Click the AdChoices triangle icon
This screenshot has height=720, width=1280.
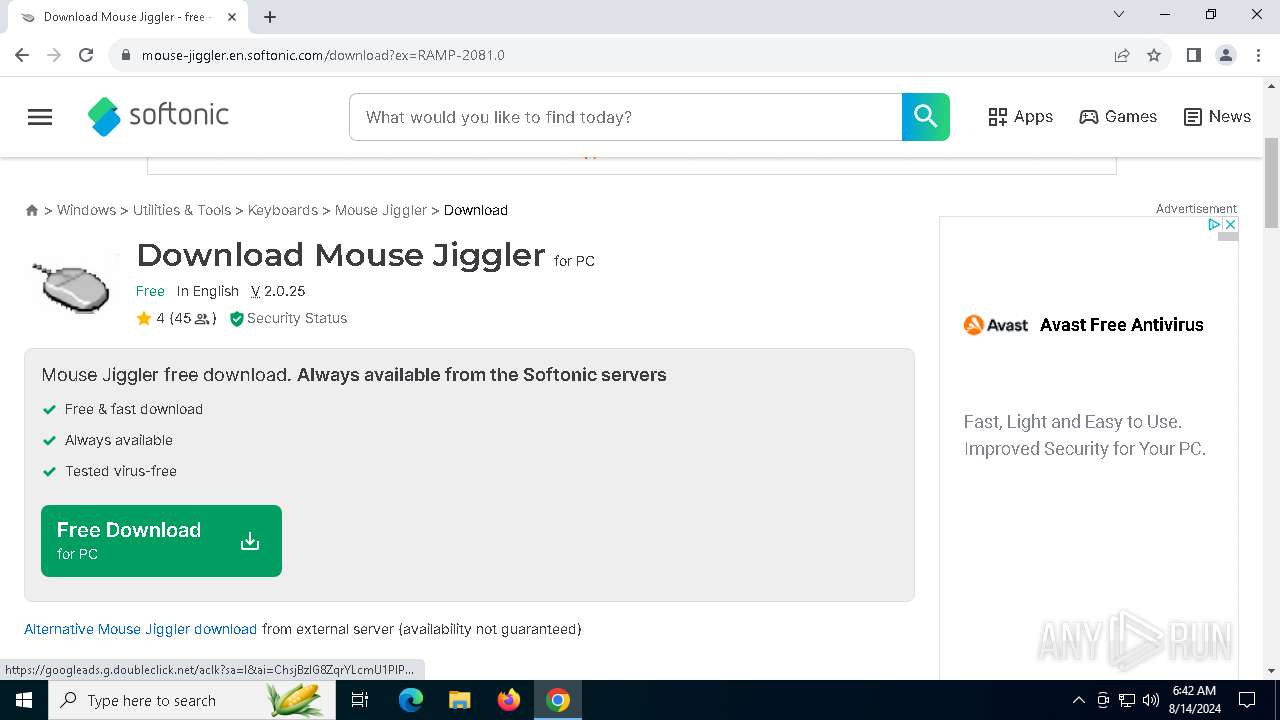click(x=1214, y=225)
